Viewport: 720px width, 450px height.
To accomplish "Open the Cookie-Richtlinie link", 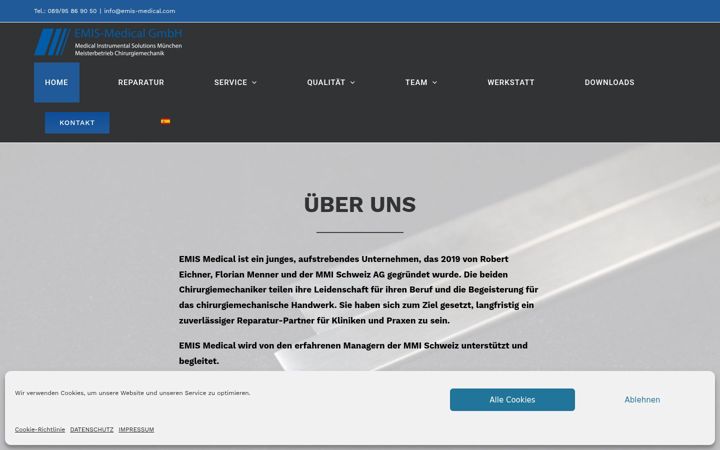I will [40, 429].
